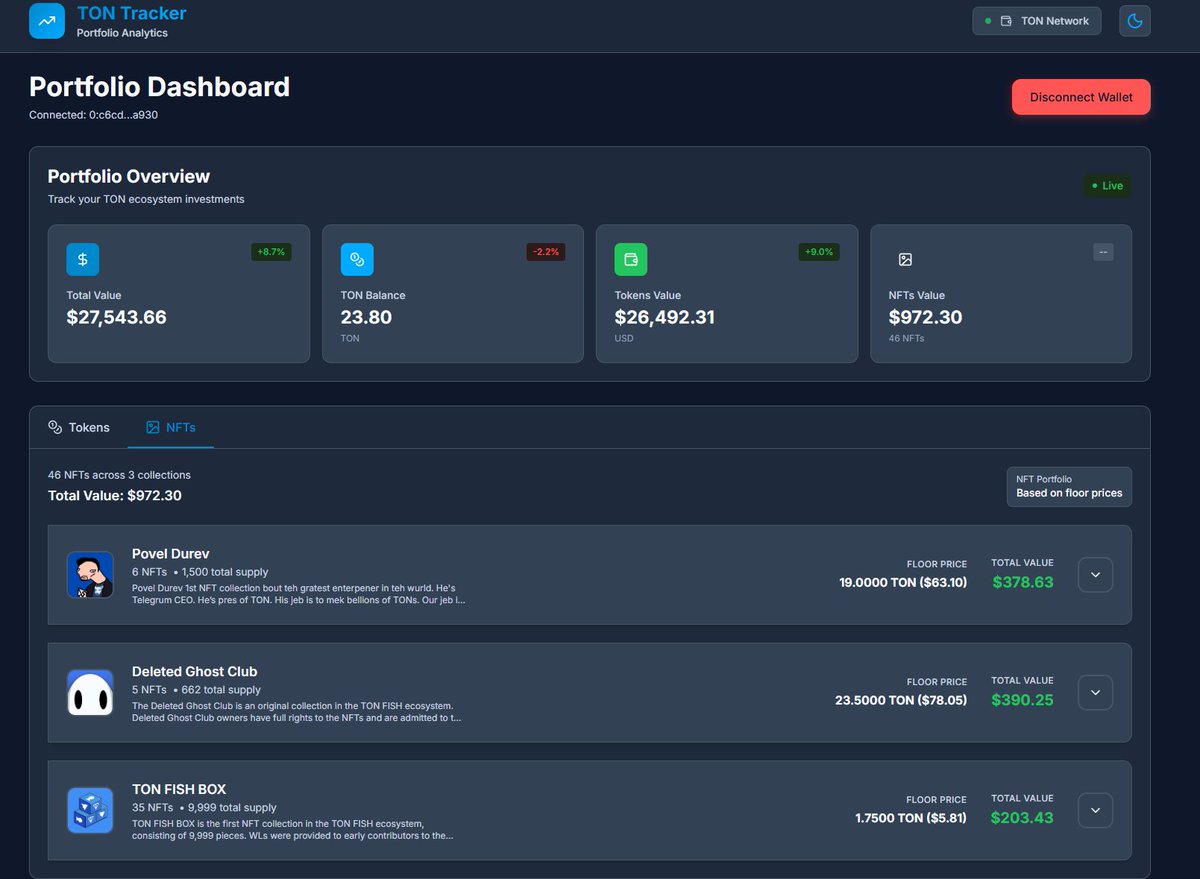Click the Povel Durev description text

point(298,594)
